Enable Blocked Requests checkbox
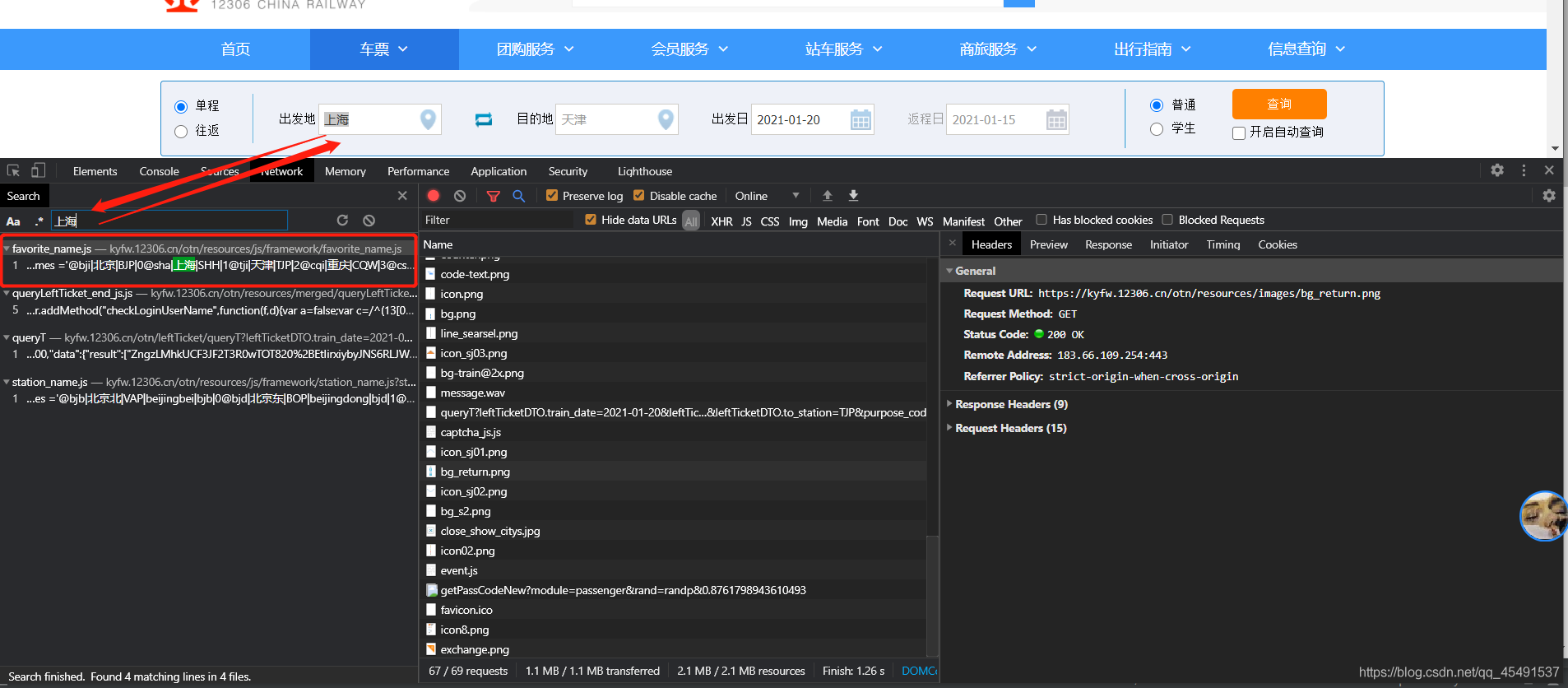The image size is (1568, 688). pos(1167,220)
